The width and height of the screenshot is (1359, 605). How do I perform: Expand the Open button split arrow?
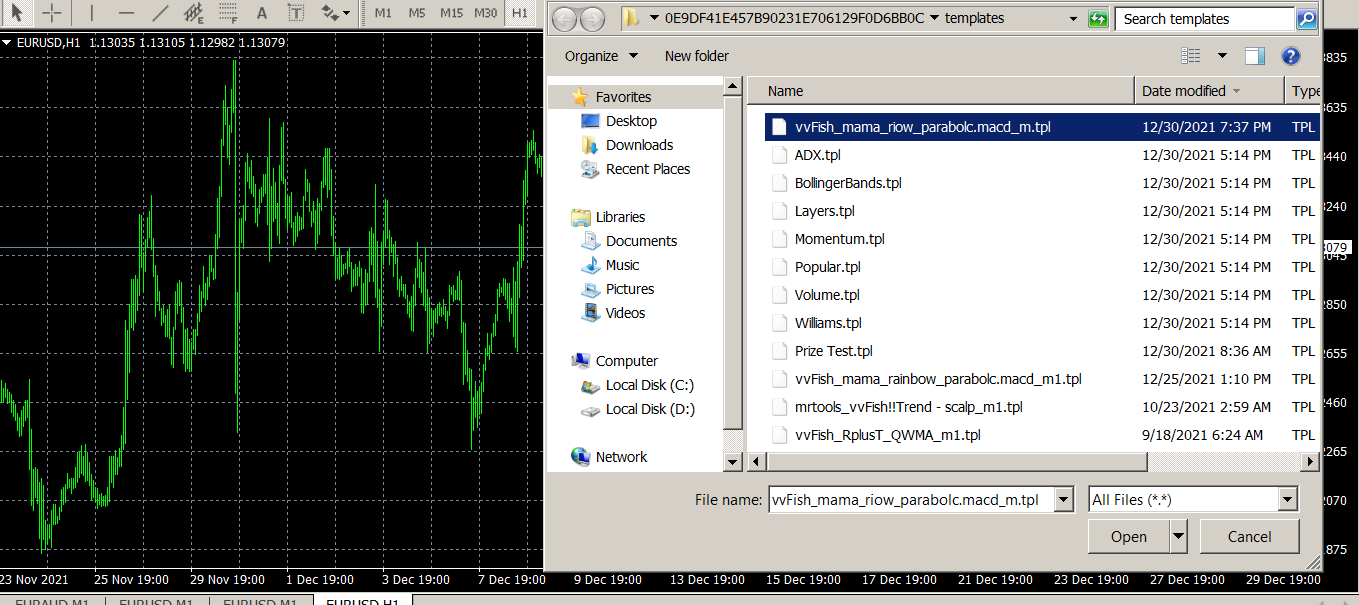tap(1178, 537)
